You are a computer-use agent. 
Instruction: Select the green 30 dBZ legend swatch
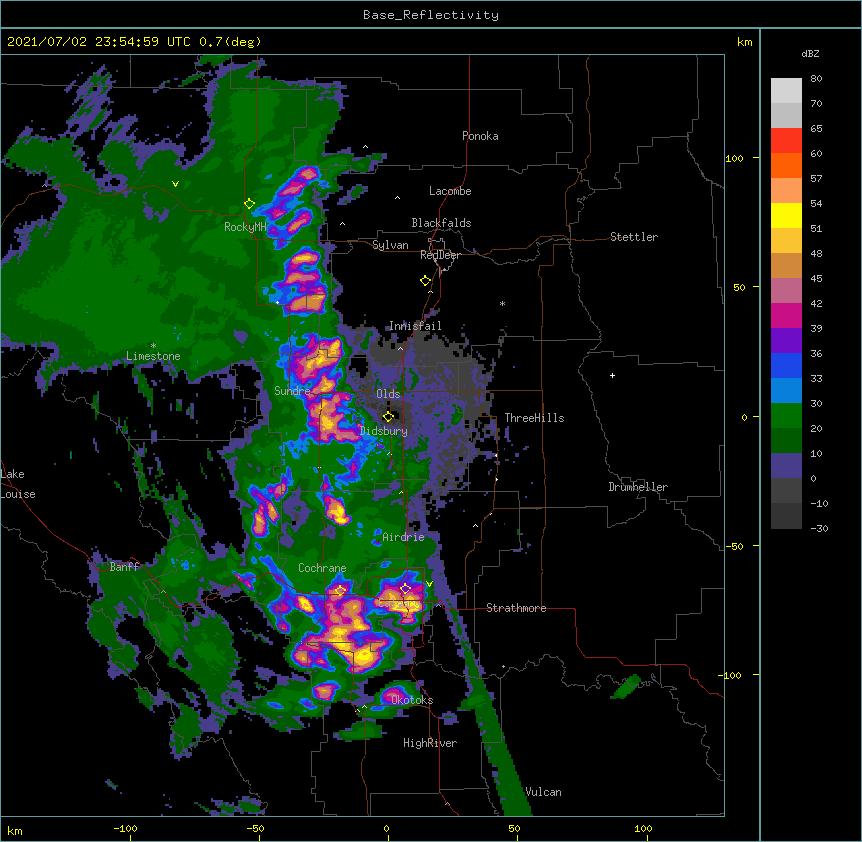[x=786, y=416]
